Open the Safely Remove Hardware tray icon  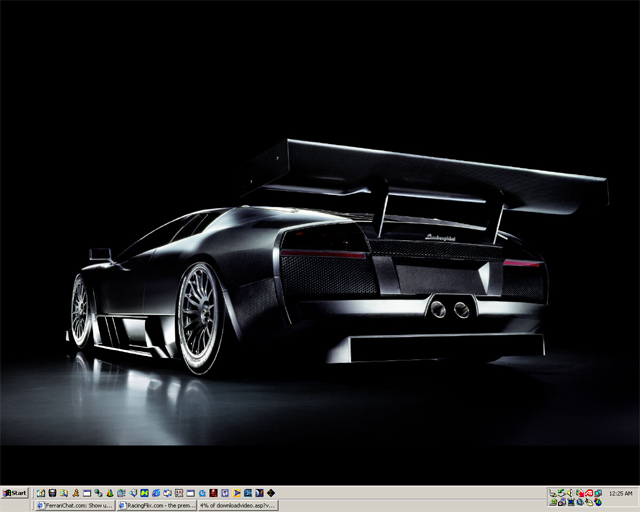553,493
